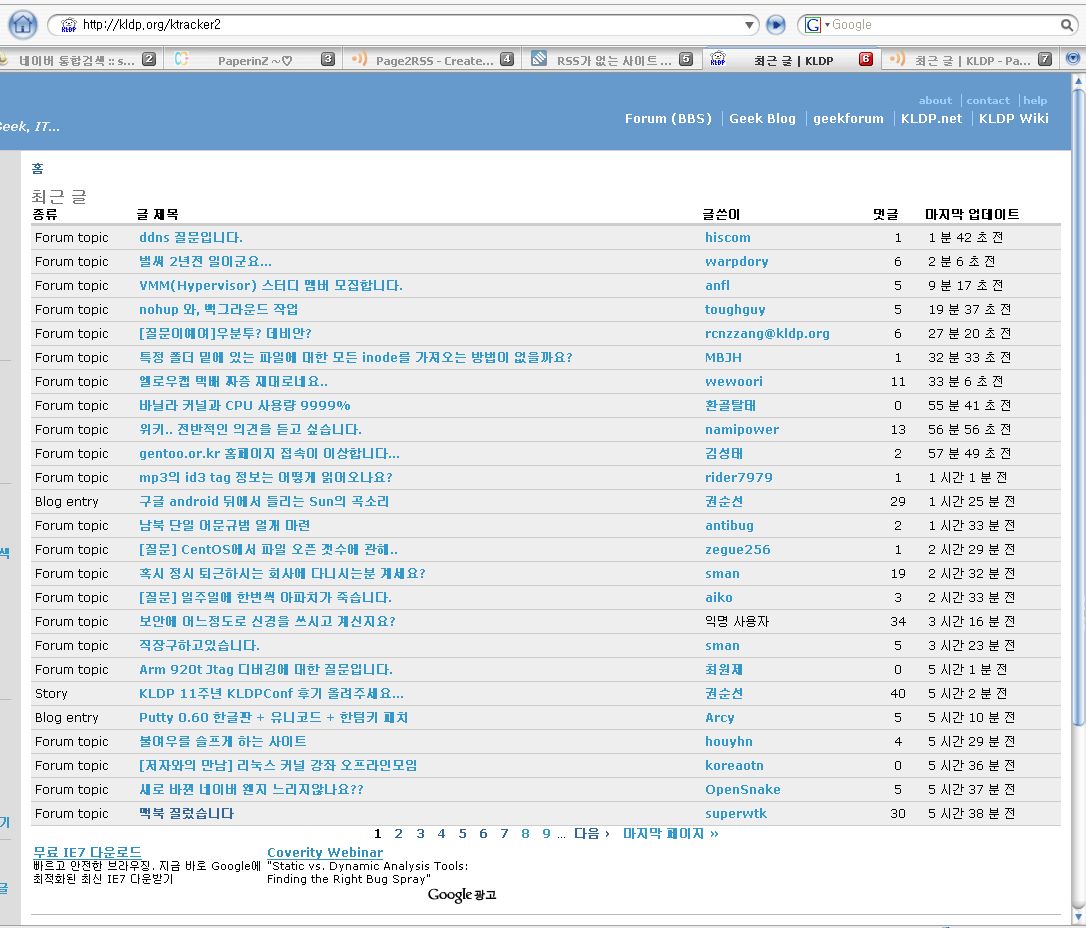Viewport: 1086px width, 928px height.
Task: Visit KLDP.net from the top navigation
Action: (x=931, y=118)
